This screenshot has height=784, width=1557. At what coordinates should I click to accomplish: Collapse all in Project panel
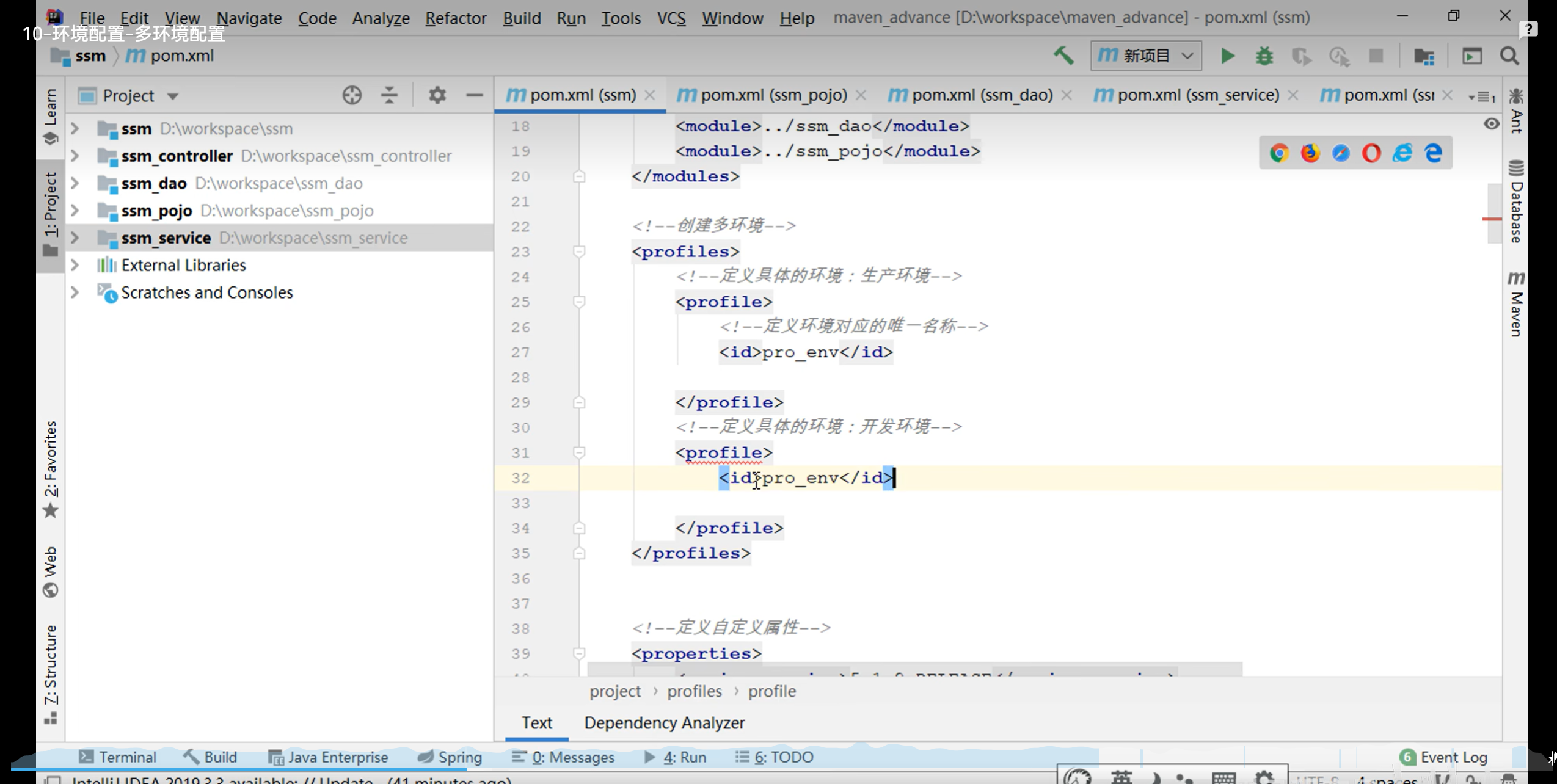389,95
